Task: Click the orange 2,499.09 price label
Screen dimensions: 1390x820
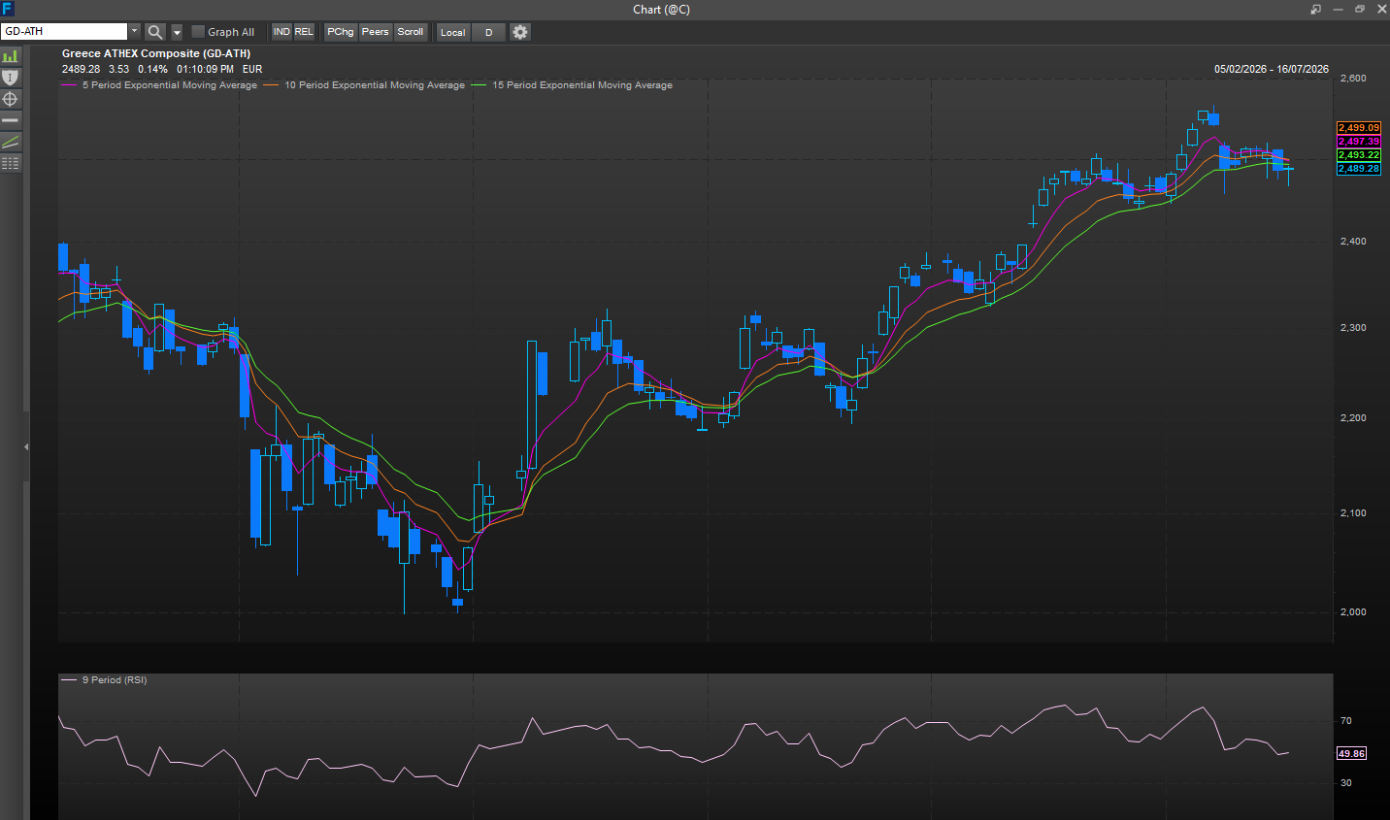Action: (x=1358, y=128)
